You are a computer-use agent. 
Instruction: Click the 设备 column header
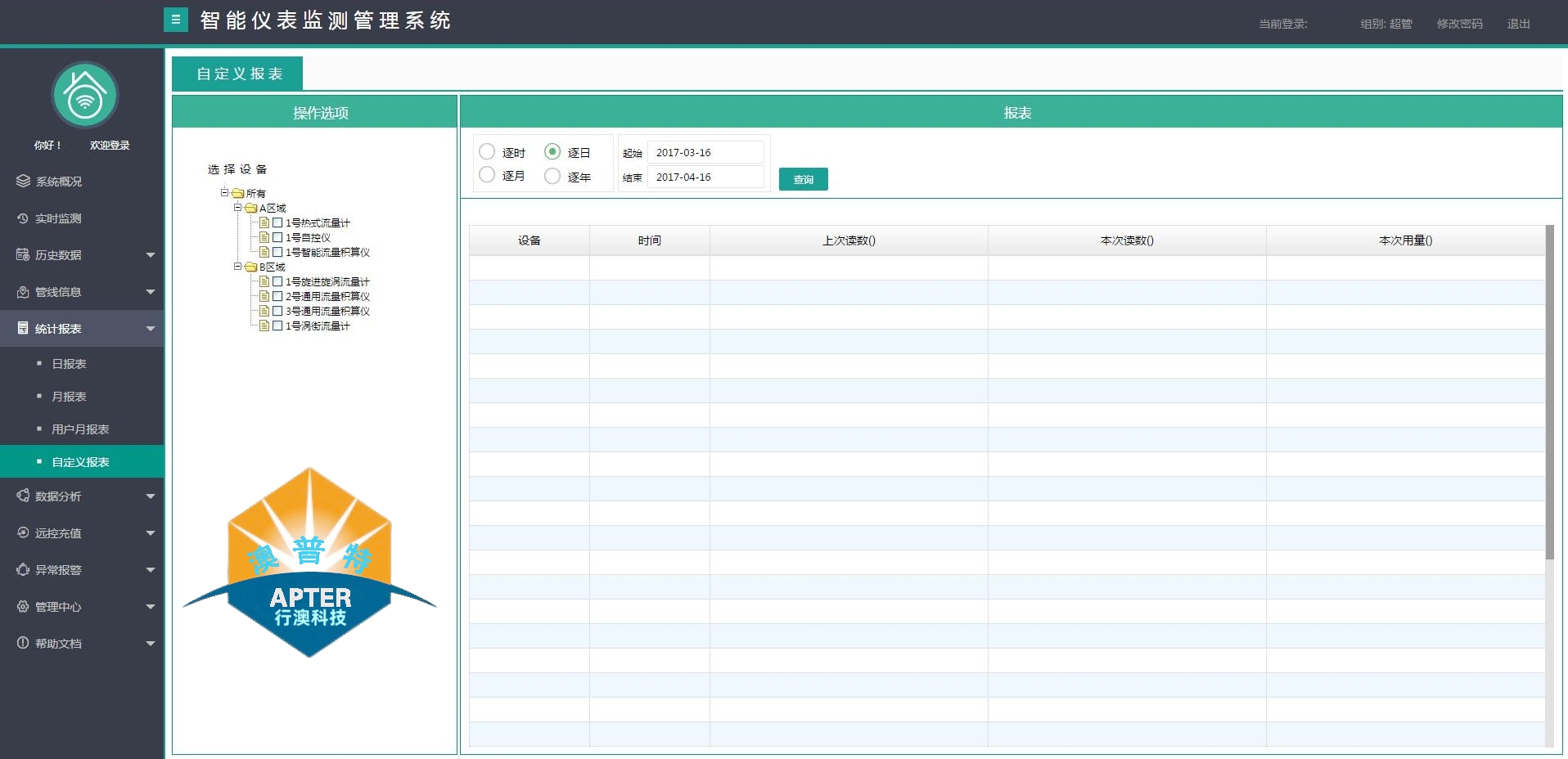pos(529,240)
